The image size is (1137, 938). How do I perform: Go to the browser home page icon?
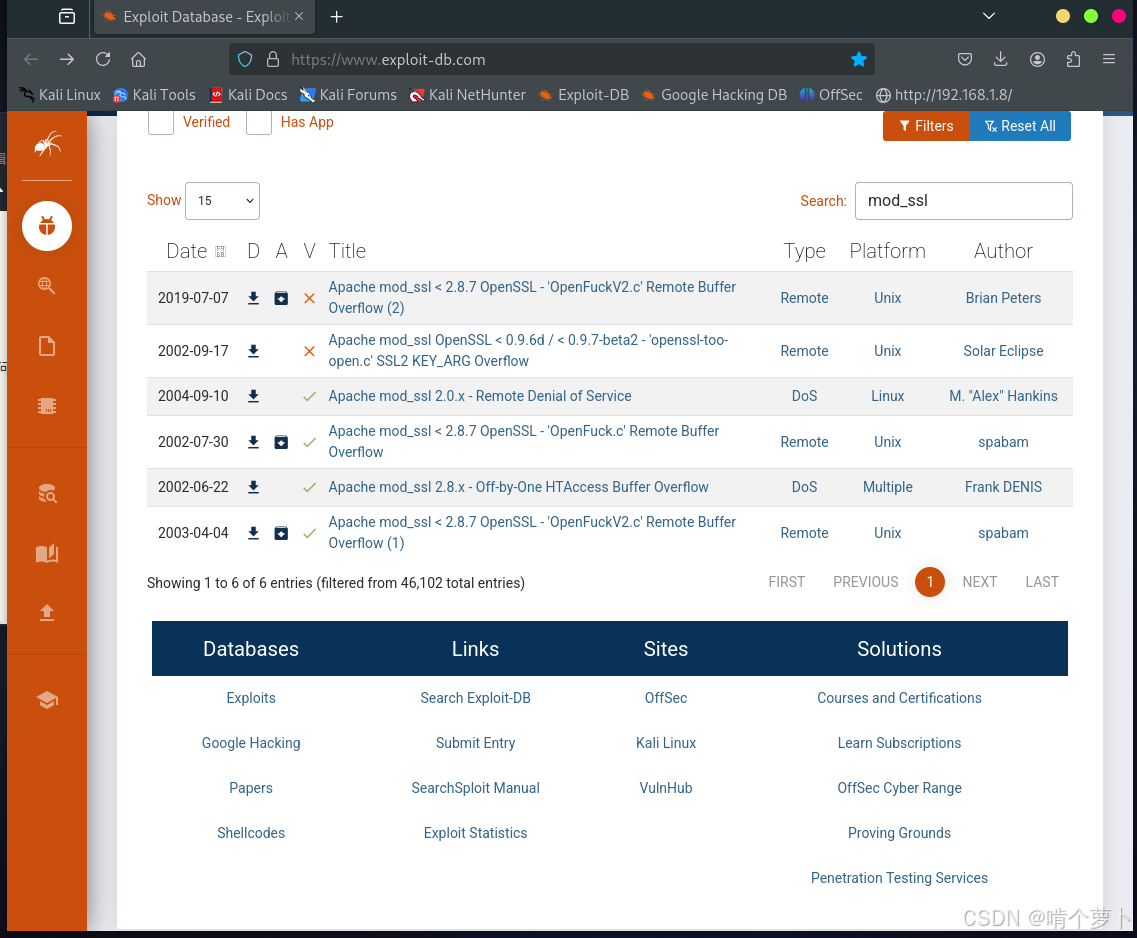[138, 59]
